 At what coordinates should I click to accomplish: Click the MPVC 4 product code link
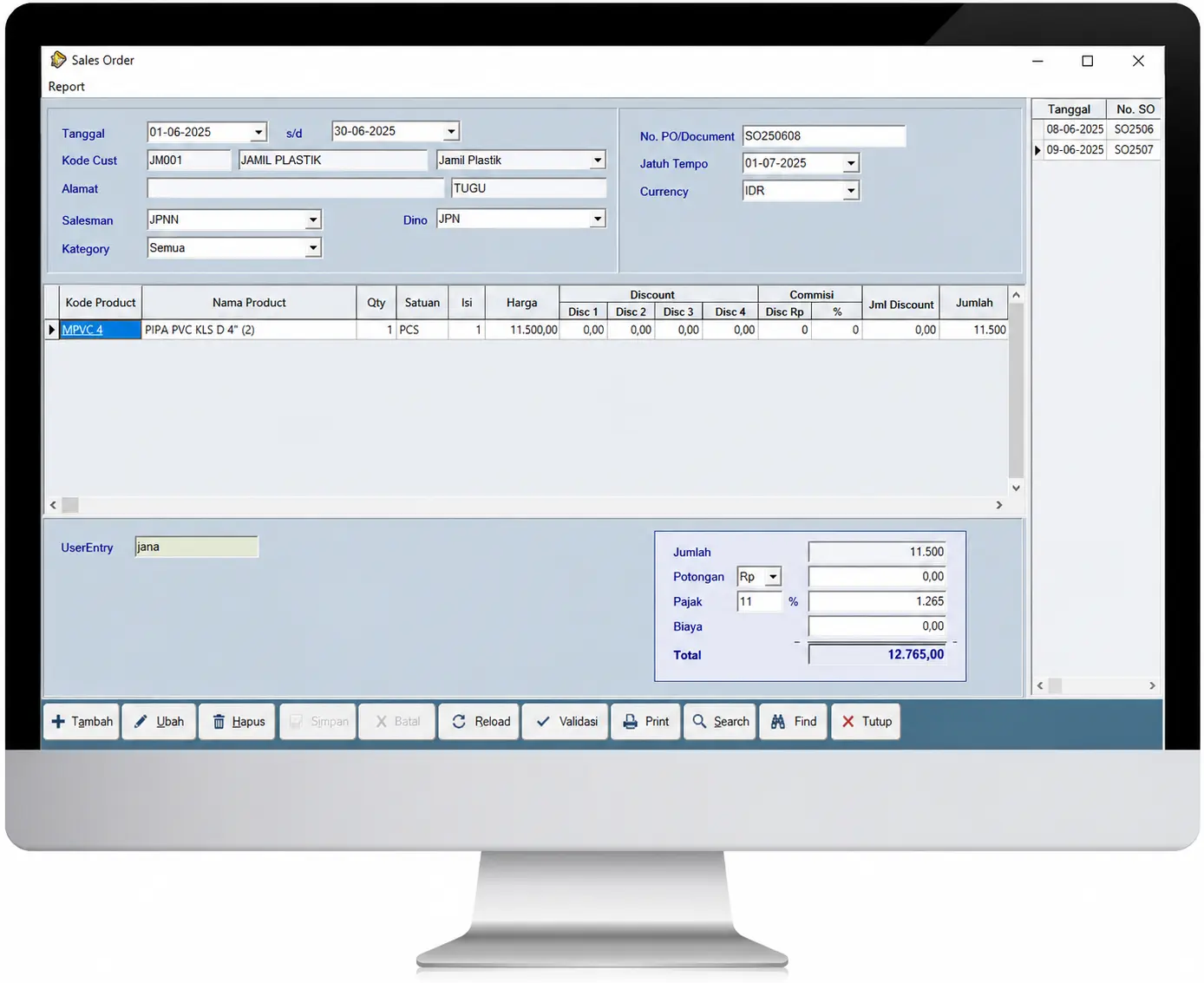pos(82,330)
